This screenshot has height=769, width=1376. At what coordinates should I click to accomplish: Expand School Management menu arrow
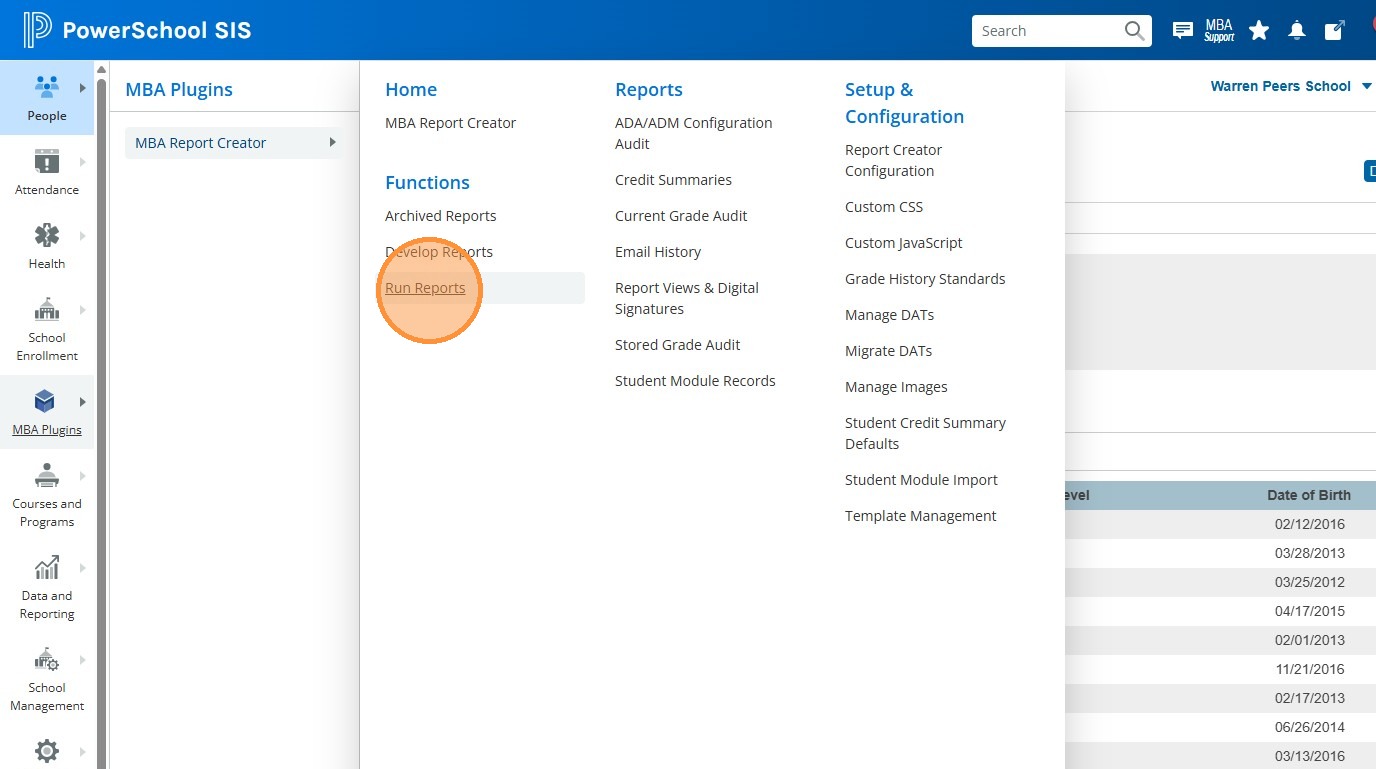click(x=83, y=660)
